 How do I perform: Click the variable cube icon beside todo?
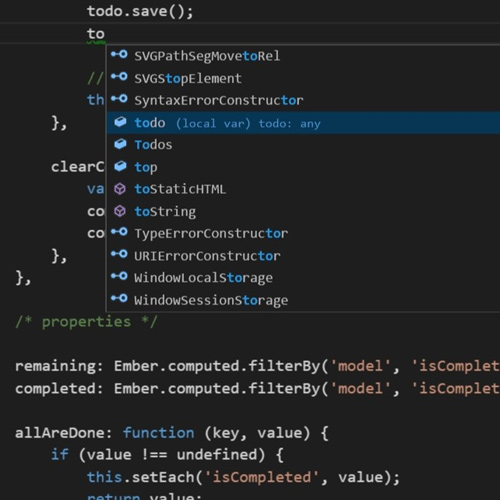pyautogui.click(x=120, y=122)
